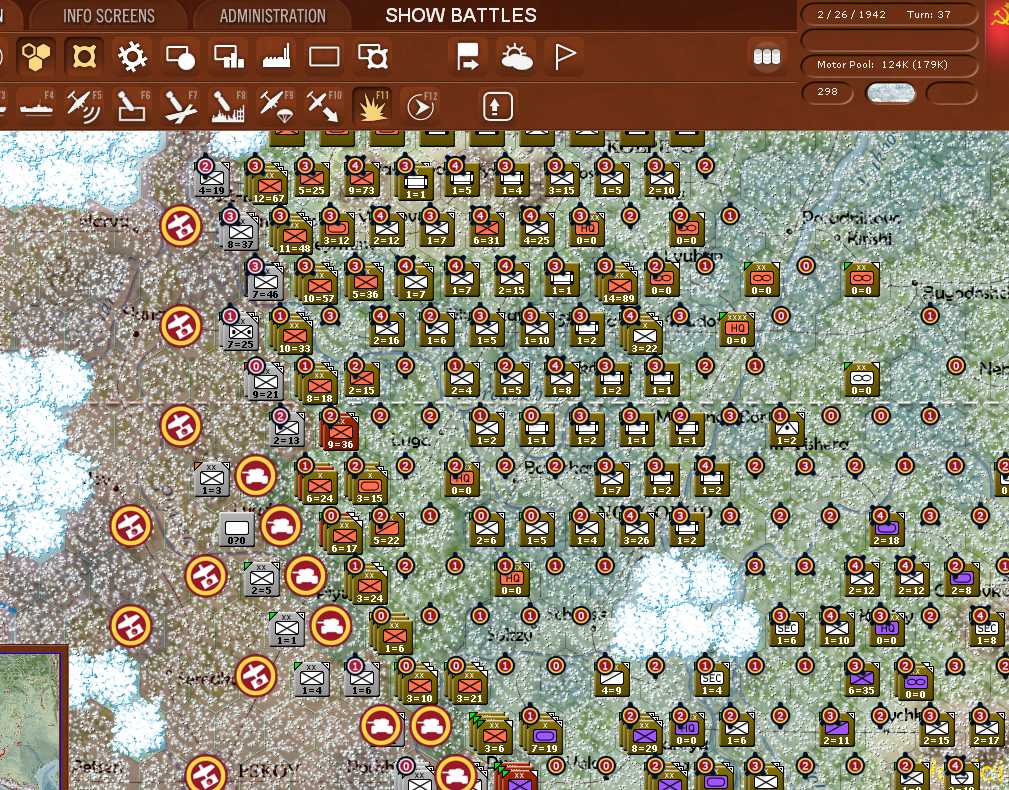Select the Soviet unit labeled 3=26

pos(636,530)
